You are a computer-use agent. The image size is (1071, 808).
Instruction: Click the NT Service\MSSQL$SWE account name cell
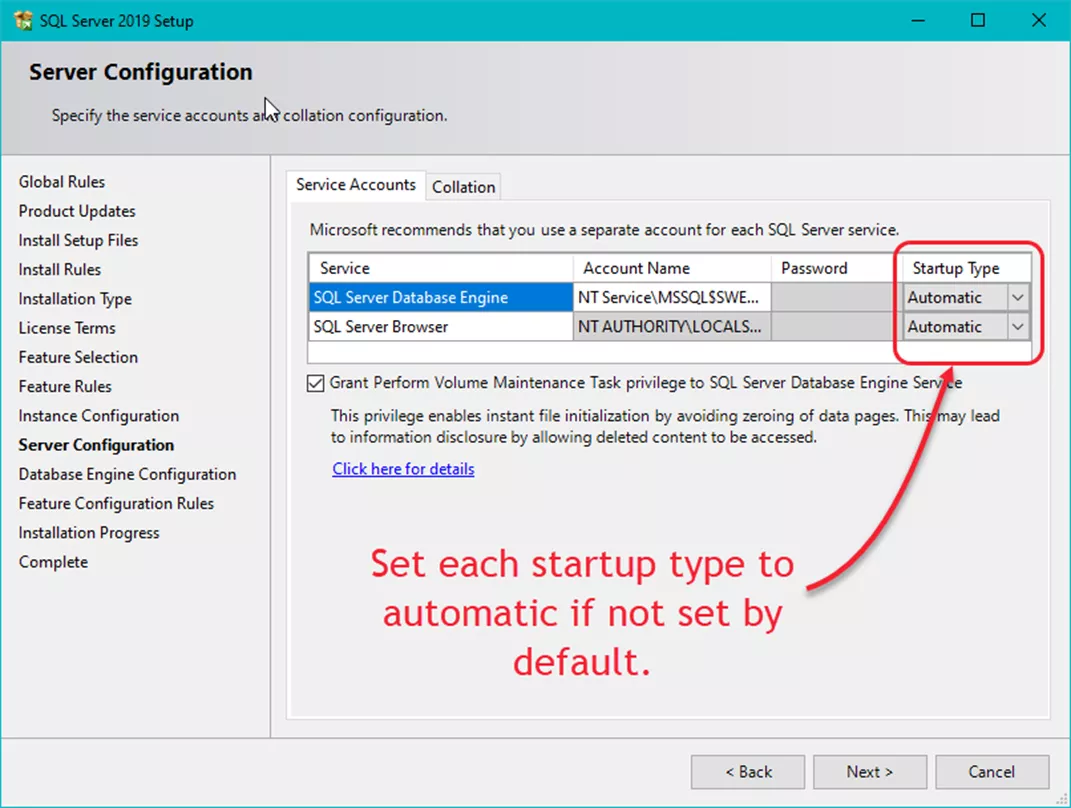click(x=671, y=298)
